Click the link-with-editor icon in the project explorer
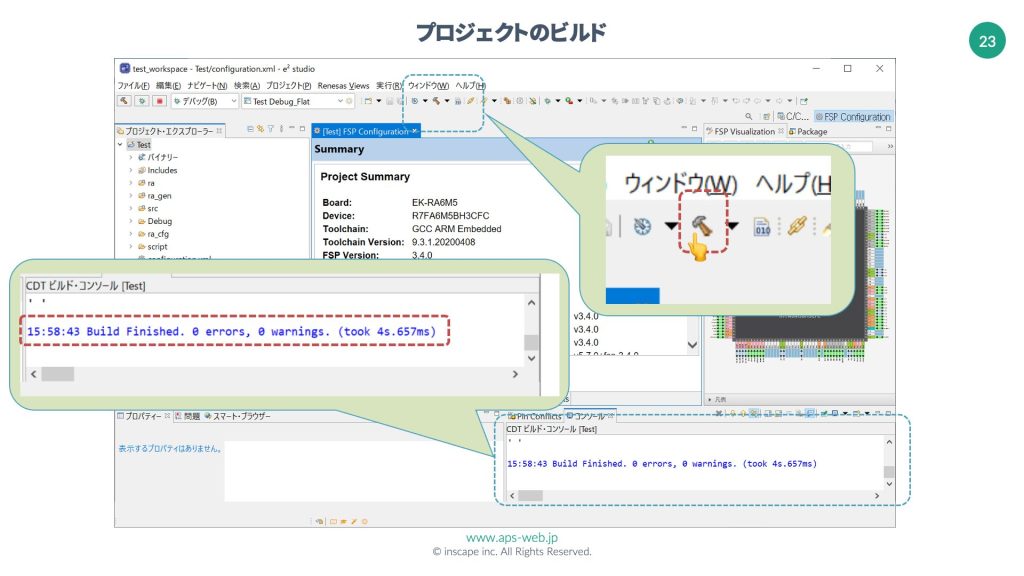Screen dimensions: 1024x576 [260, 129]
